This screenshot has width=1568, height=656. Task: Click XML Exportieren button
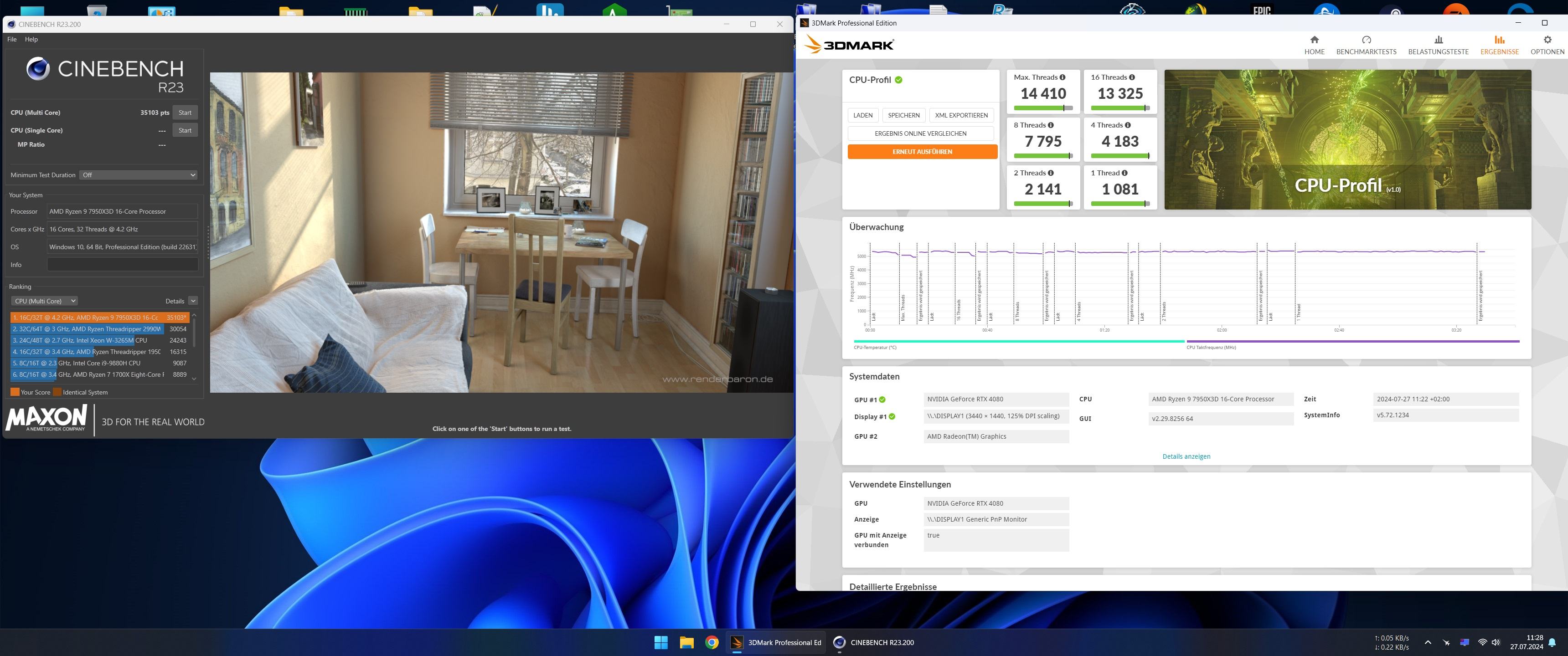tap(961, 116)
